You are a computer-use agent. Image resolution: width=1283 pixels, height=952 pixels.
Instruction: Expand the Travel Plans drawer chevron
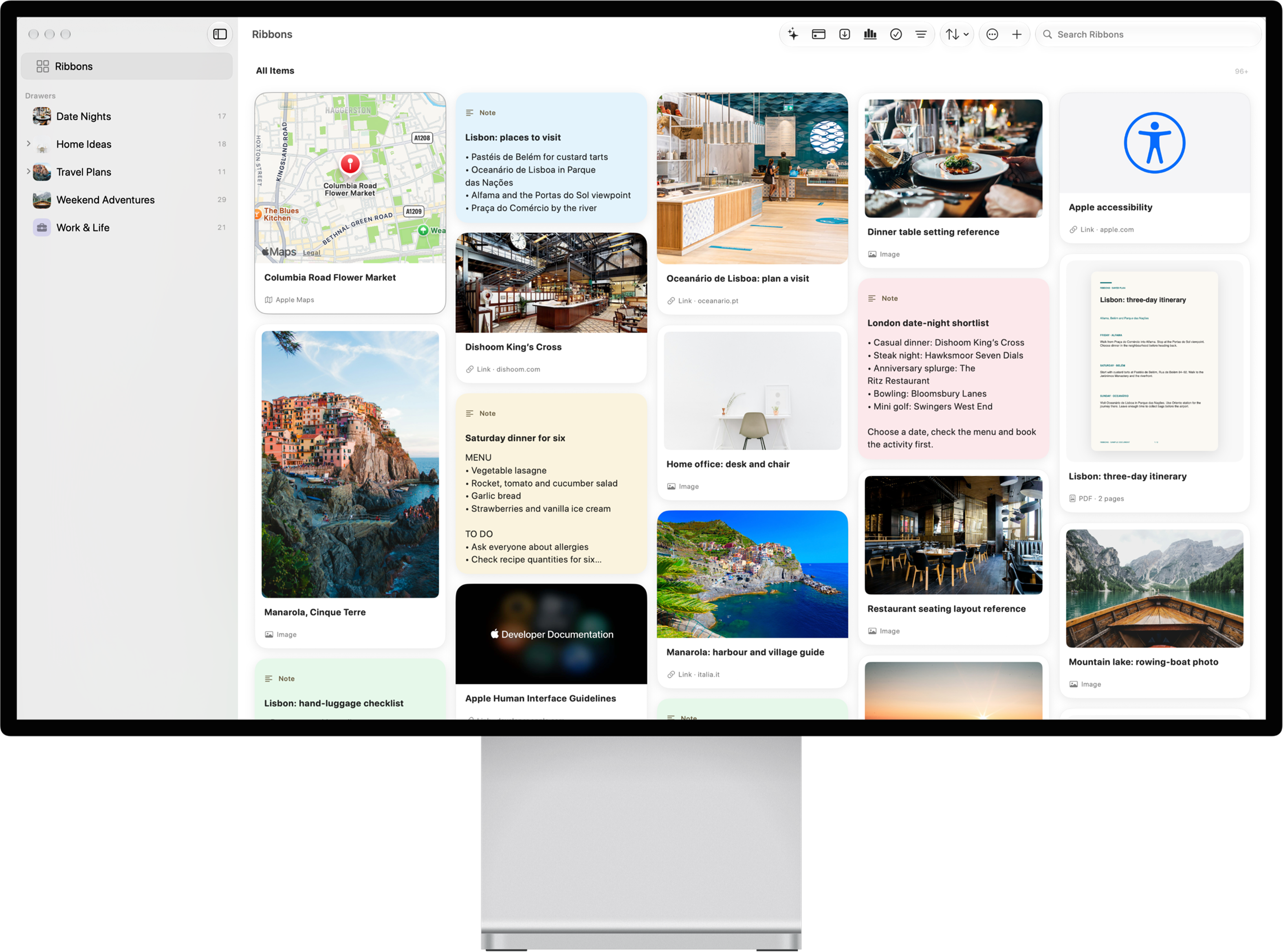(x=28, y=171)
